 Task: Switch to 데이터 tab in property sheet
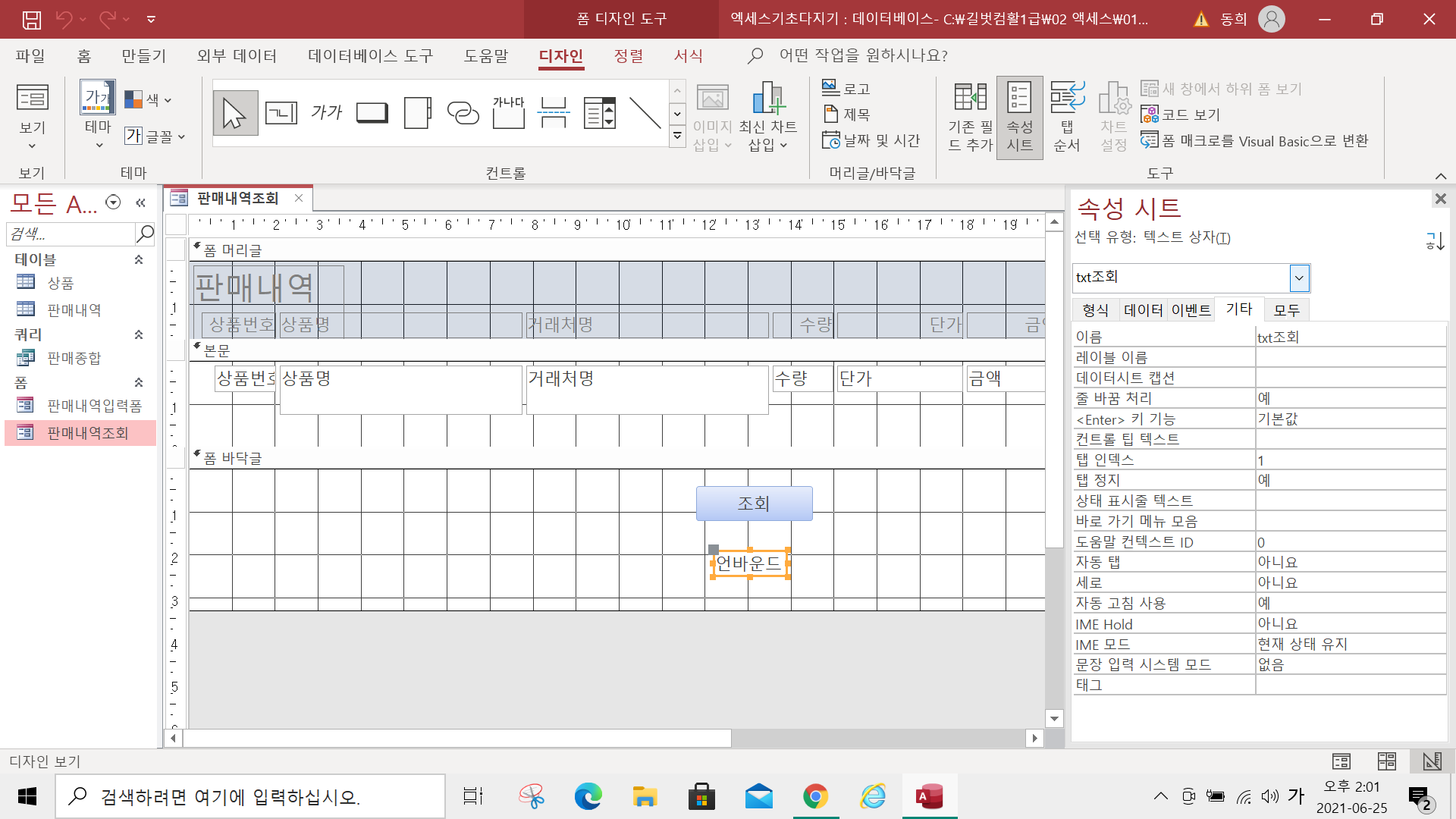coord(1143,310)
